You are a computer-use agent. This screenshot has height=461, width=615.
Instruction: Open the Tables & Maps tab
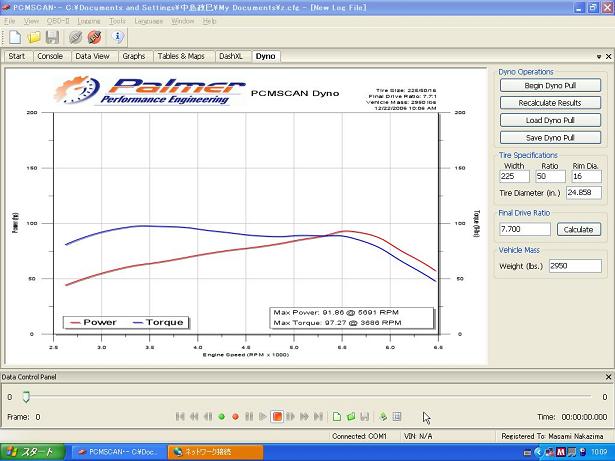pyautogui.click(x=180, y=57)
